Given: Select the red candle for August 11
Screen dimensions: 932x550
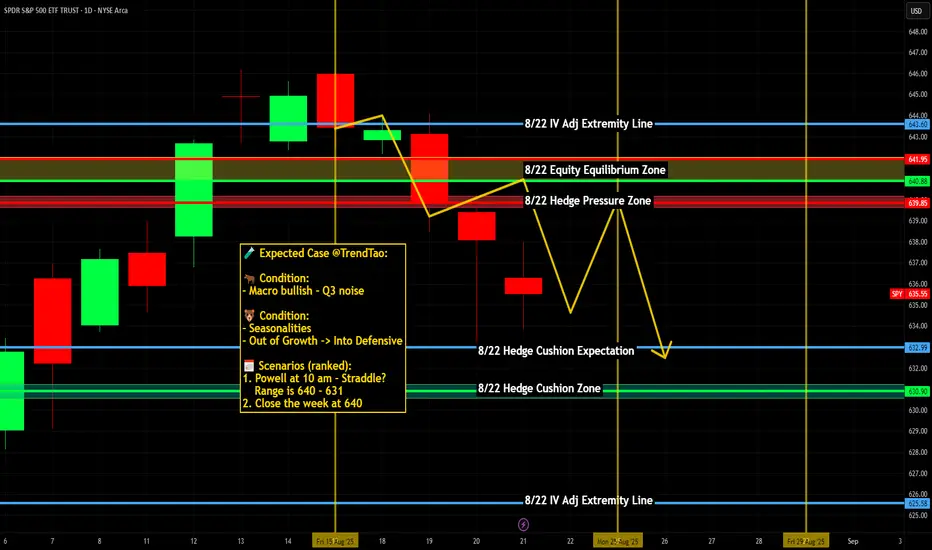Looking at the screenshot, I should point(147,269).
